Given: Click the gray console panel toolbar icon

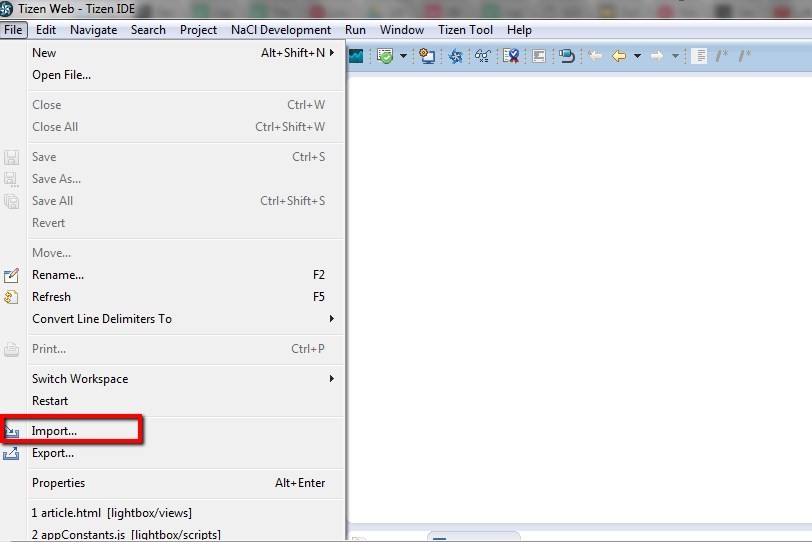Looking at the screenshot, I should tap(539, 56).
